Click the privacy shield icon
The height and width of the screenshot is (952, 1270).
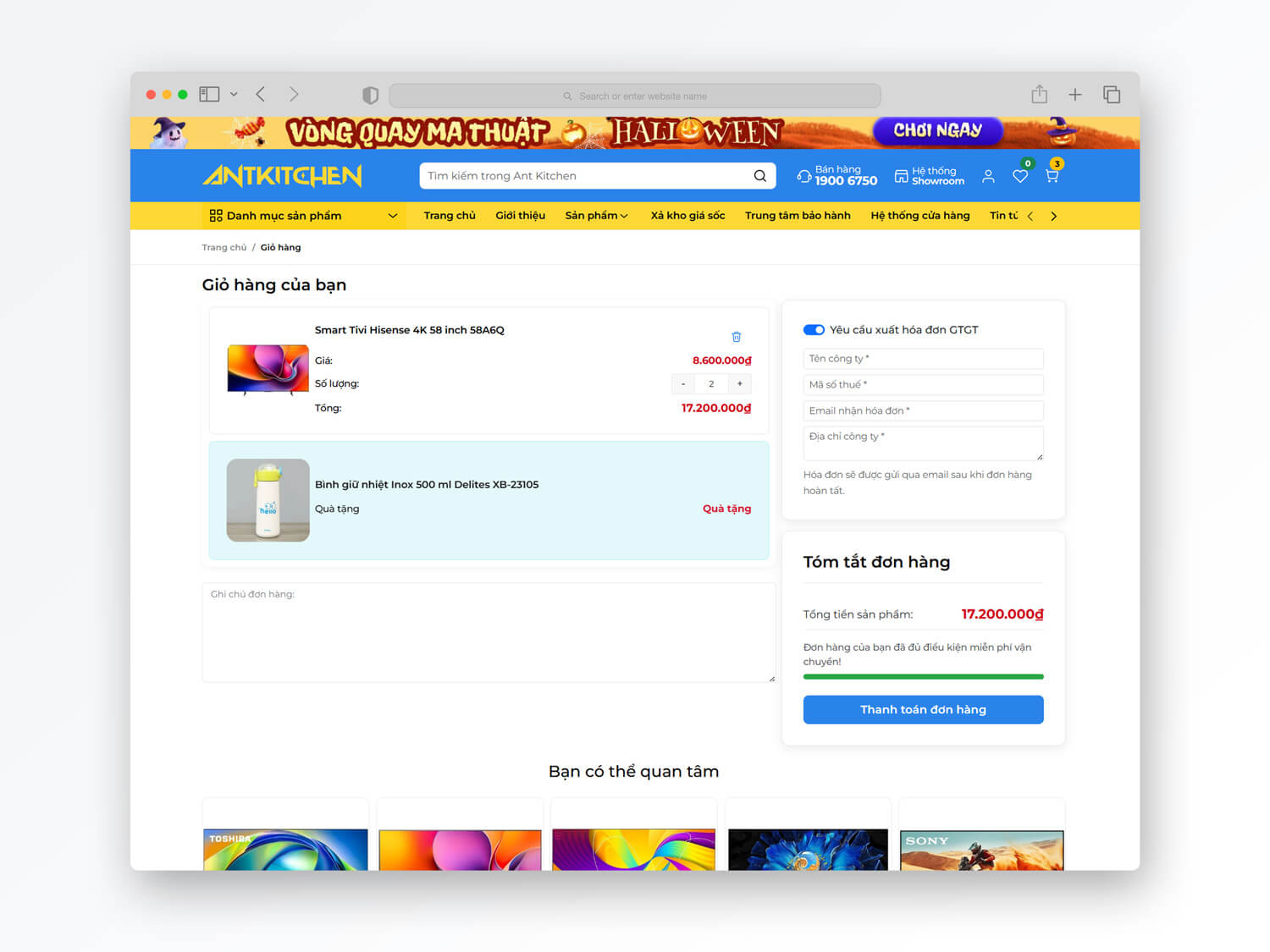[x=370, y=96]
